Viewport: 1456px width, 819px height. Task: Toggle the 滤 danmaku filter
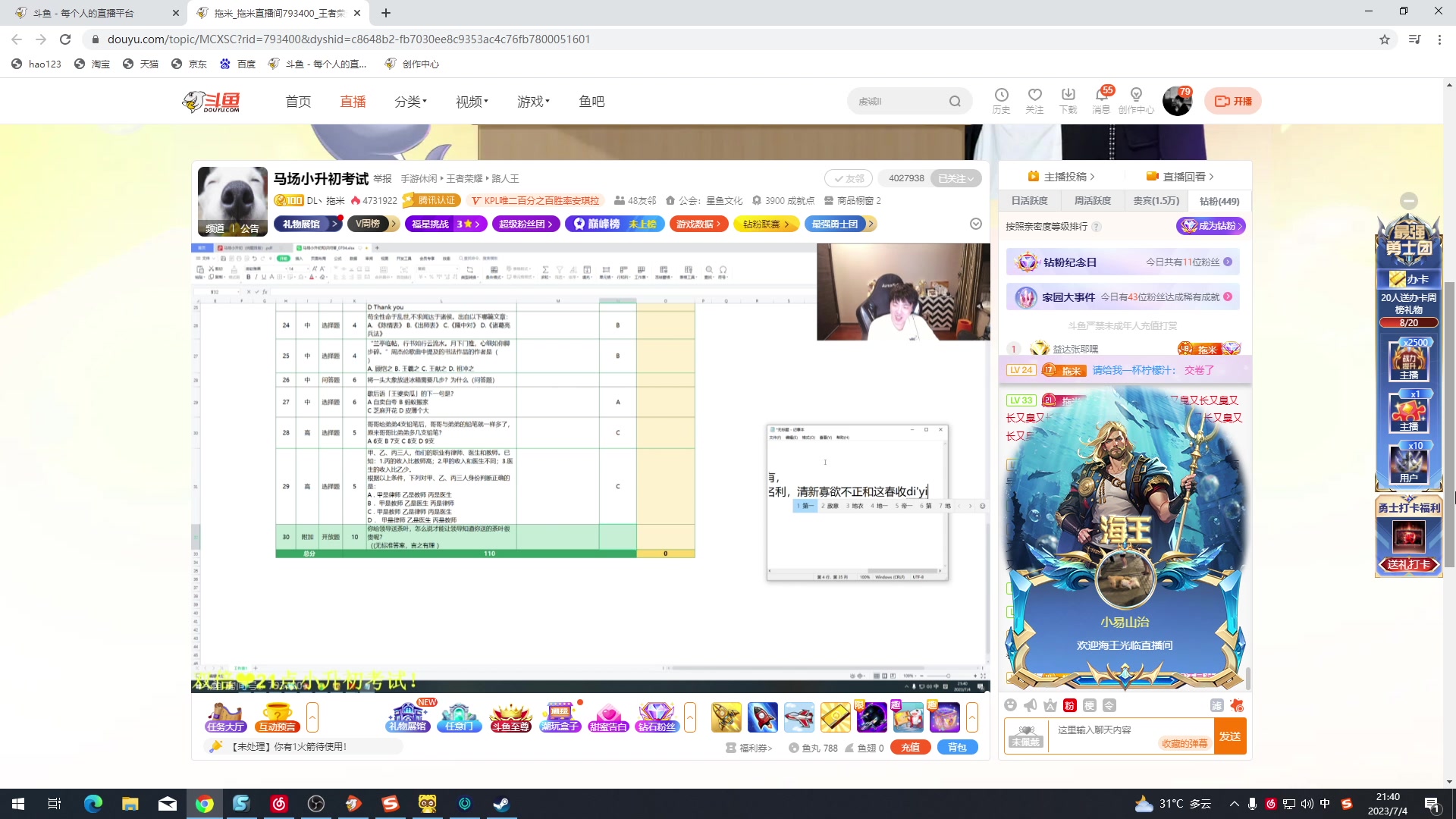click(x=1216, y=705)
